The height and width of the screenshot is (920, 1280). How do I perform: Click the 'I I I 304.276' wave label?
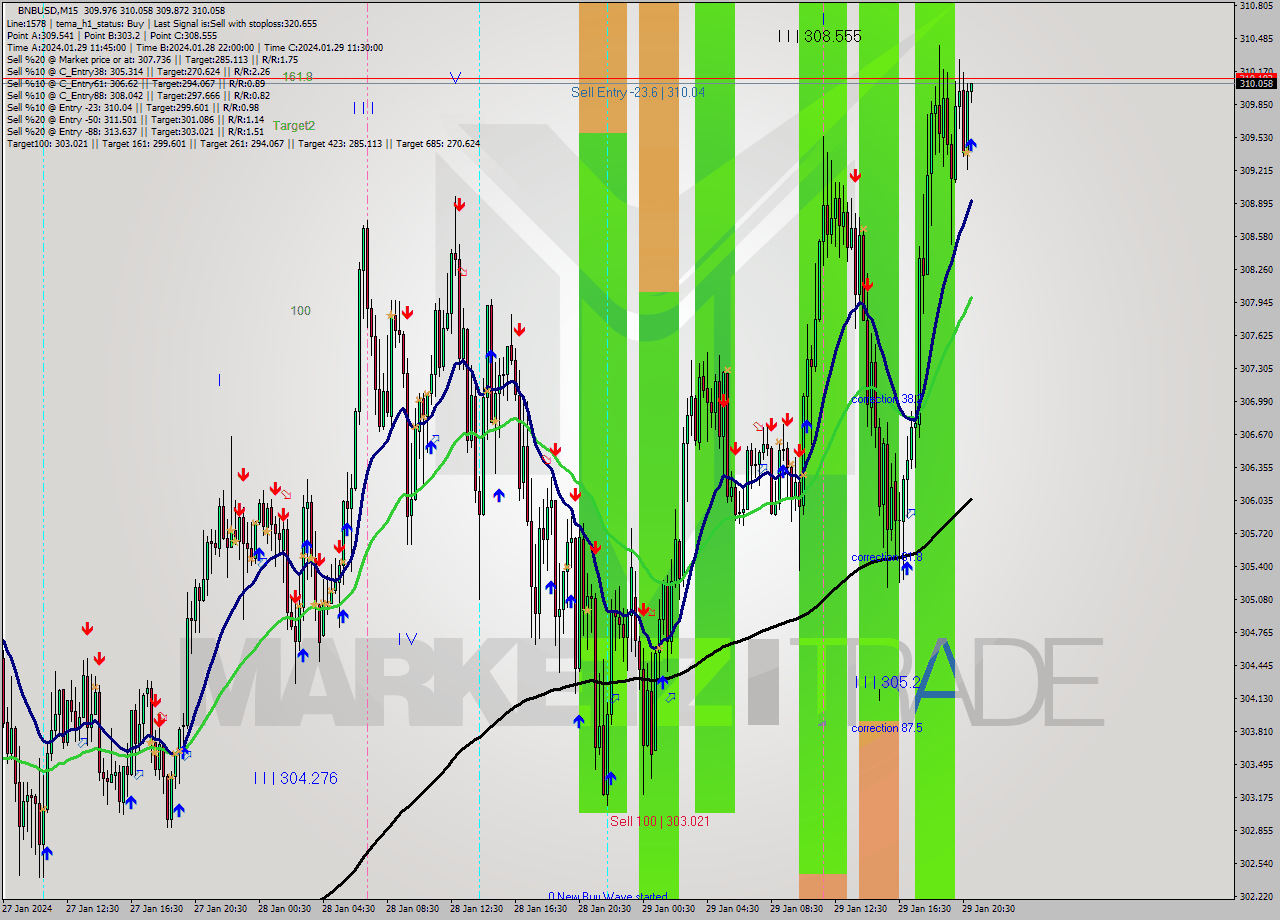(295, 778)
